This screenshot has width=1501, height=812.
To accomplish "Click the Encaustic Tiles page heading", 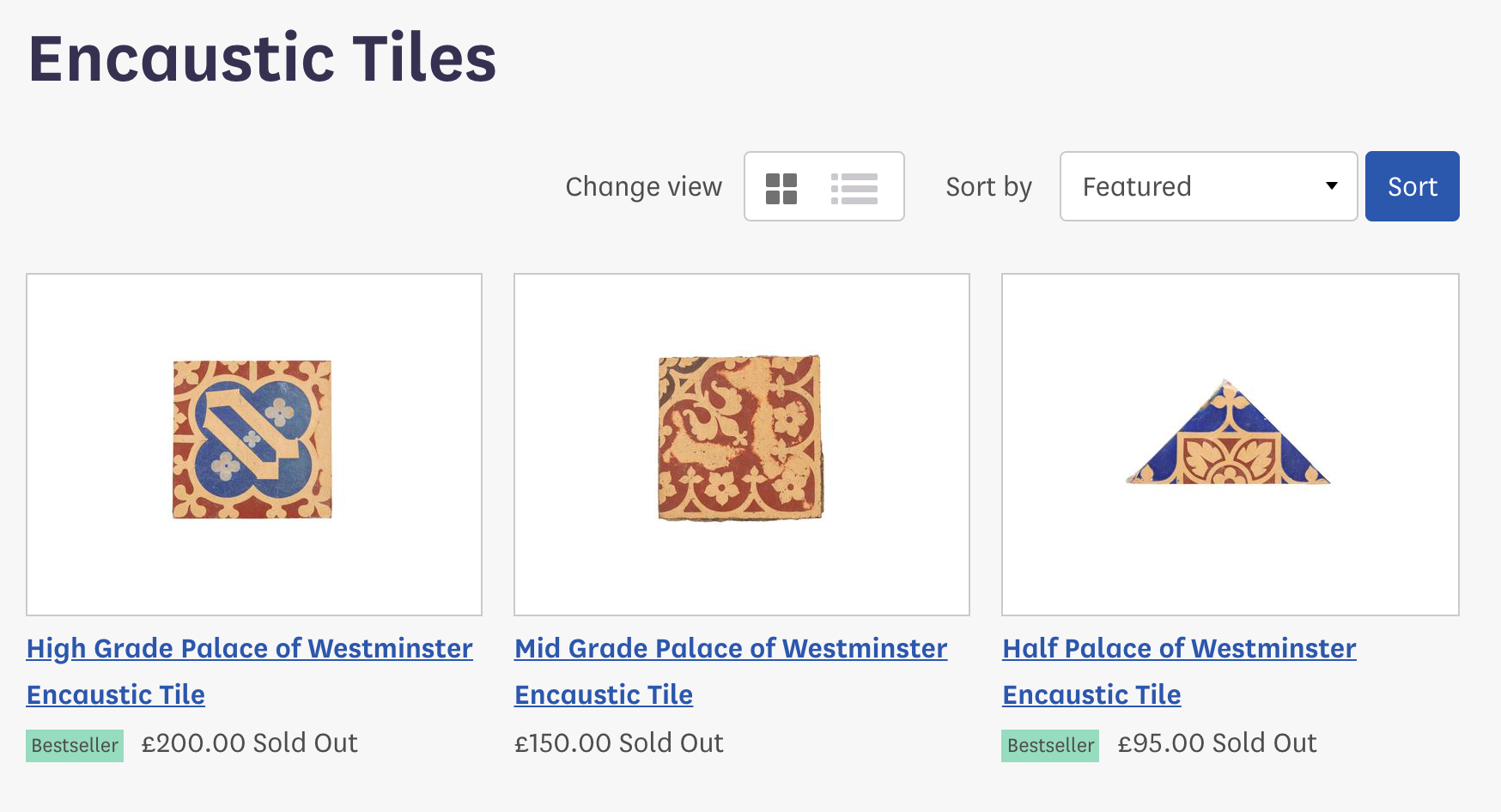I will coord(263,58).
